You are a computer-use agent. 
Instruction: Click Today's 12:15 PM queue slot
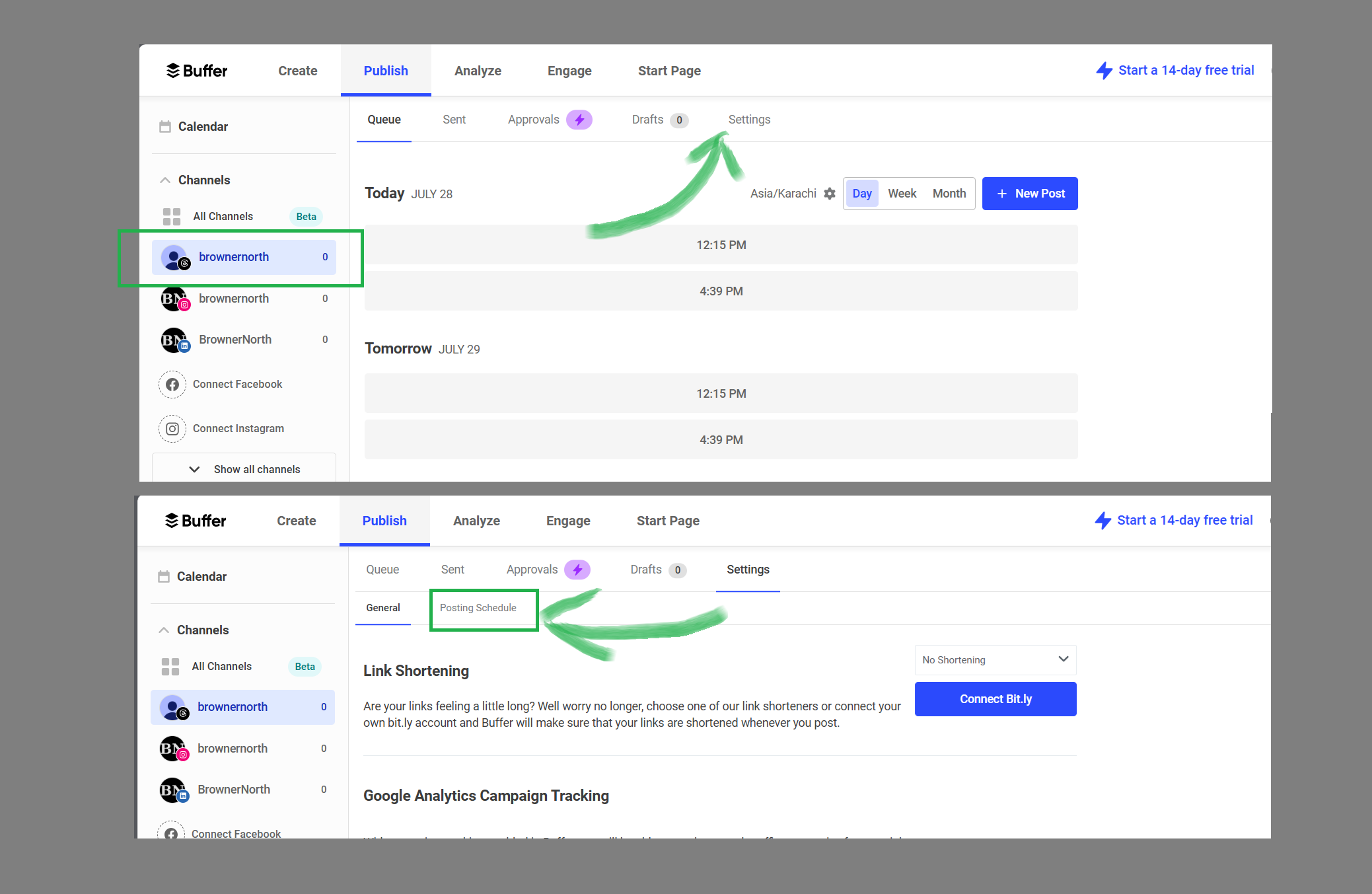[x=721, y=245]
